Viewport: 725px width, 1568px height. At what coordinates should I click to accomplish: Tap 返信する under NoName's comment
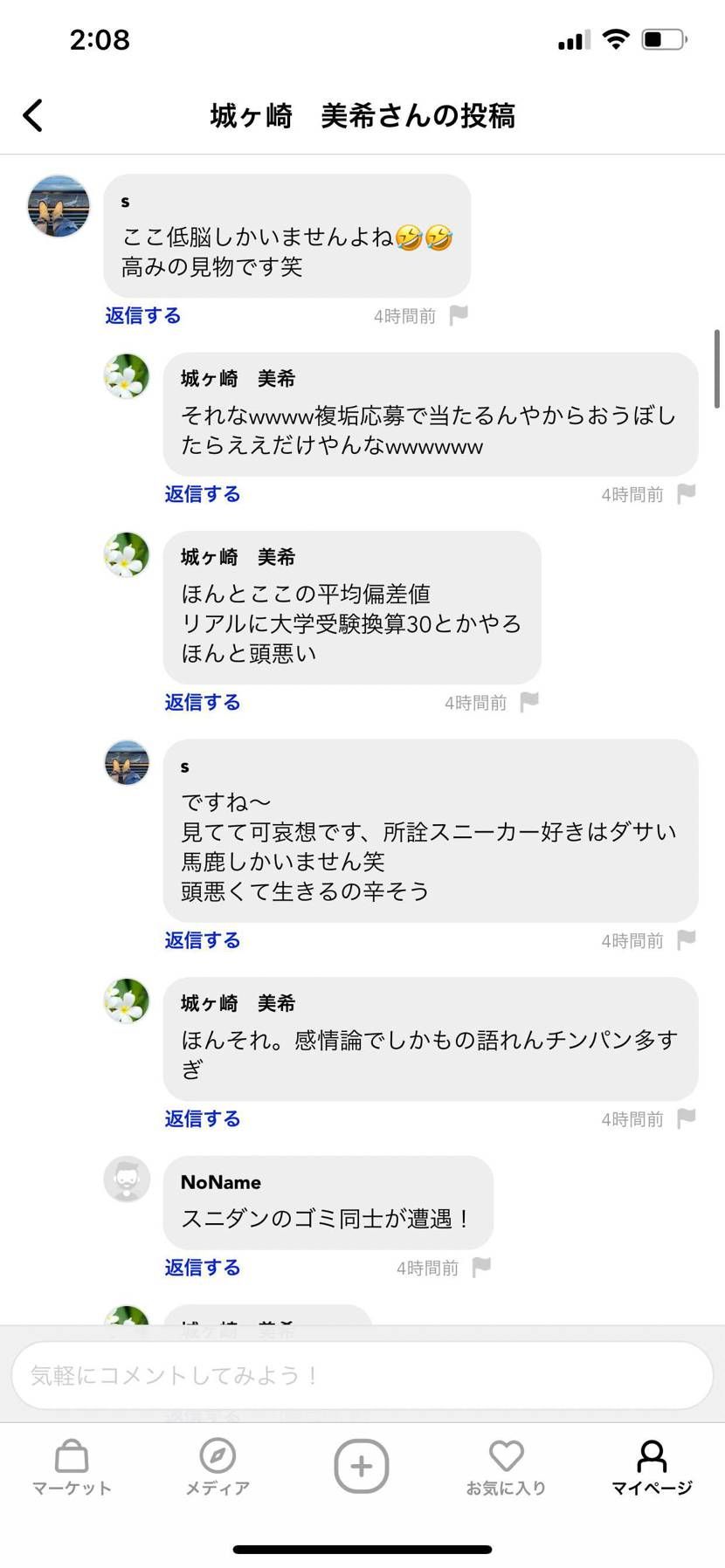click(202, 1268)
